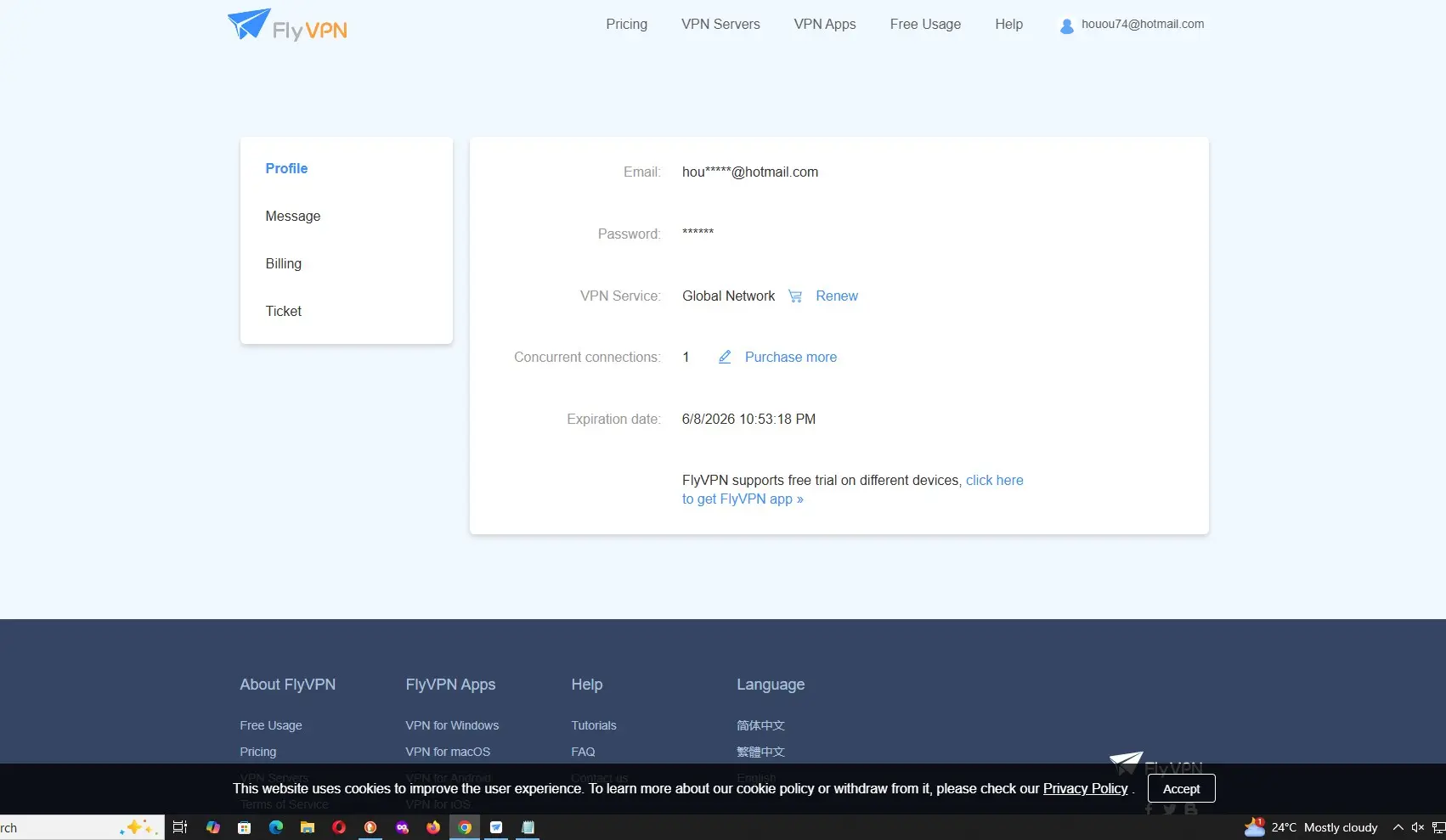1446x840 pixels.
Task: Click the FlyVPN paper plane logo in header
Action: coord(287,25)
